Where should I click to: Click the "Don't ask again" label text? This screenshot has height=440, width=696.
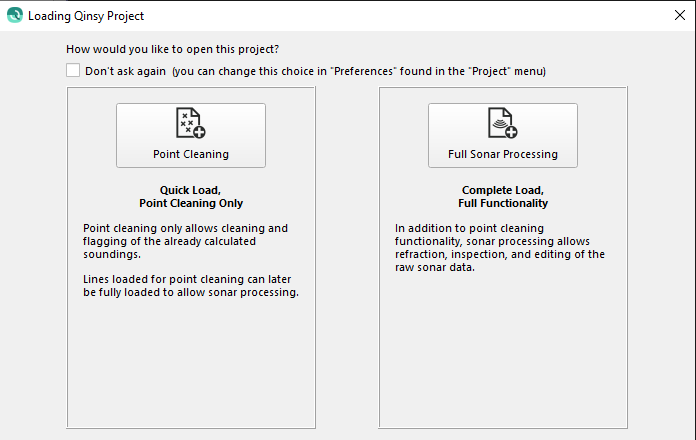pyautogui.click(x=125, y=71)
